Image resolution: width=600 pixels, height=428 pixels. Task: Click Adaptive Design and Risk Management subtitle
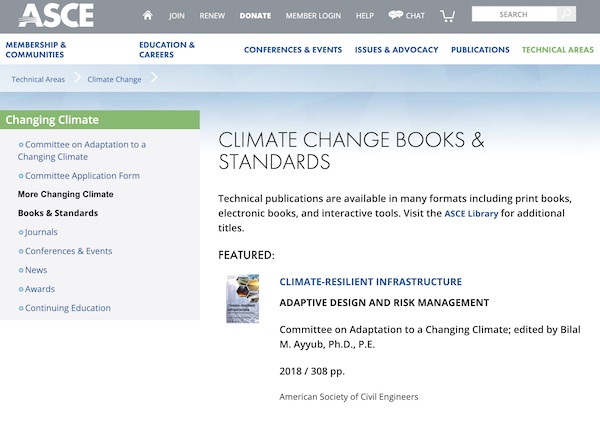(384, 303)
